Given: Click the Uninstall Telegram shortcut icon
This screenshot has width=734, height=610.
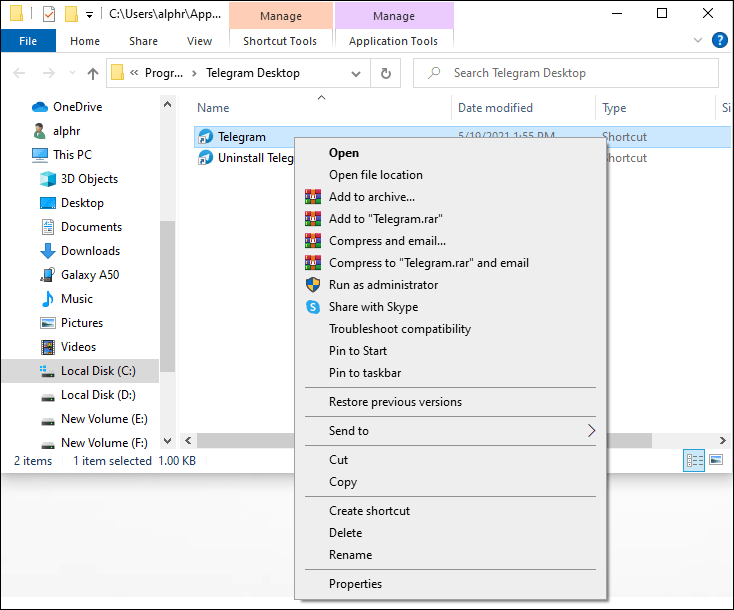Looking at the screenshot, I should pos(205,158).
